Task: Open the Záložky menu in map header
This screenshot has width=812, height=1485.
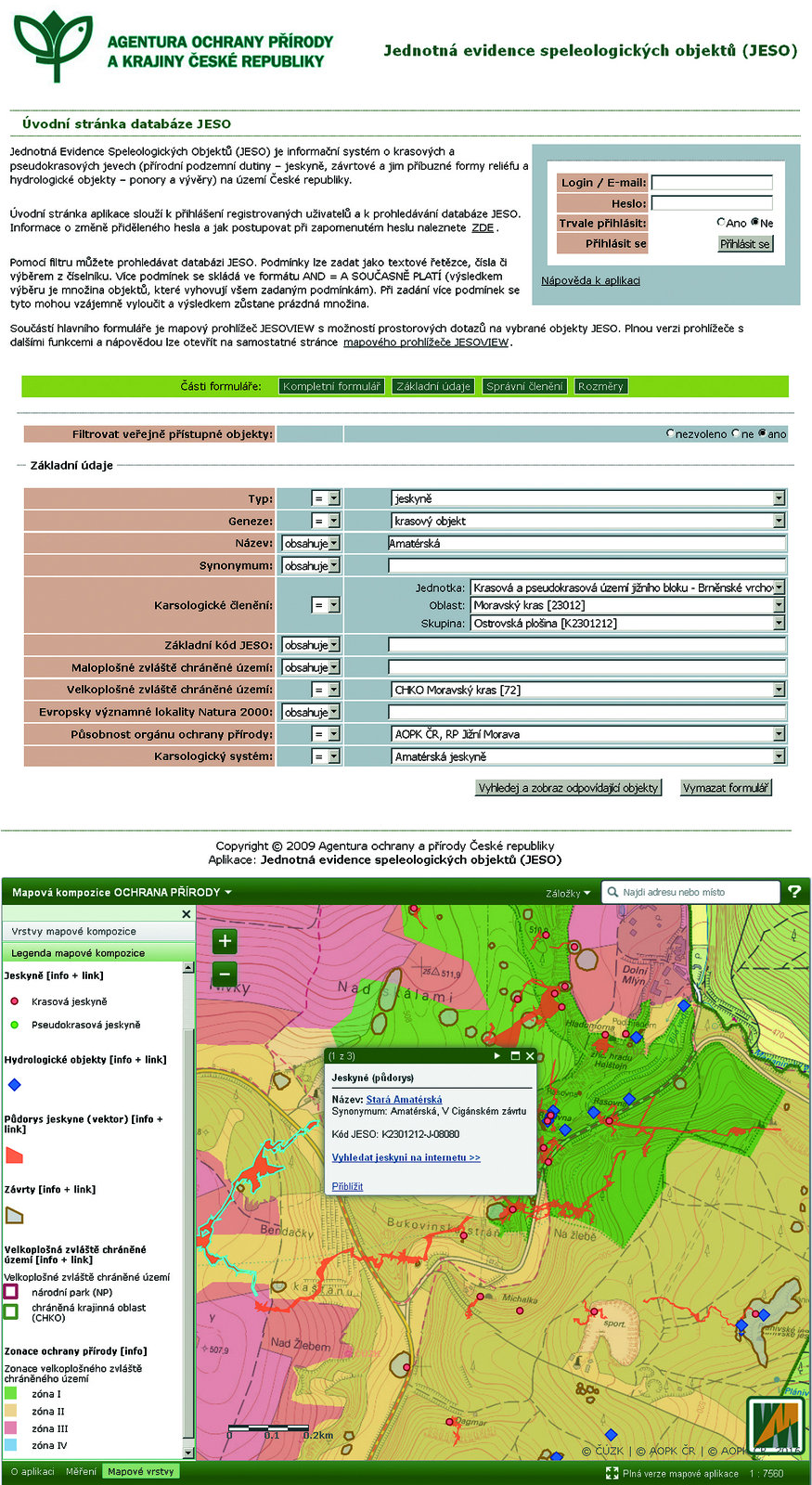Action: coord(568,893)
